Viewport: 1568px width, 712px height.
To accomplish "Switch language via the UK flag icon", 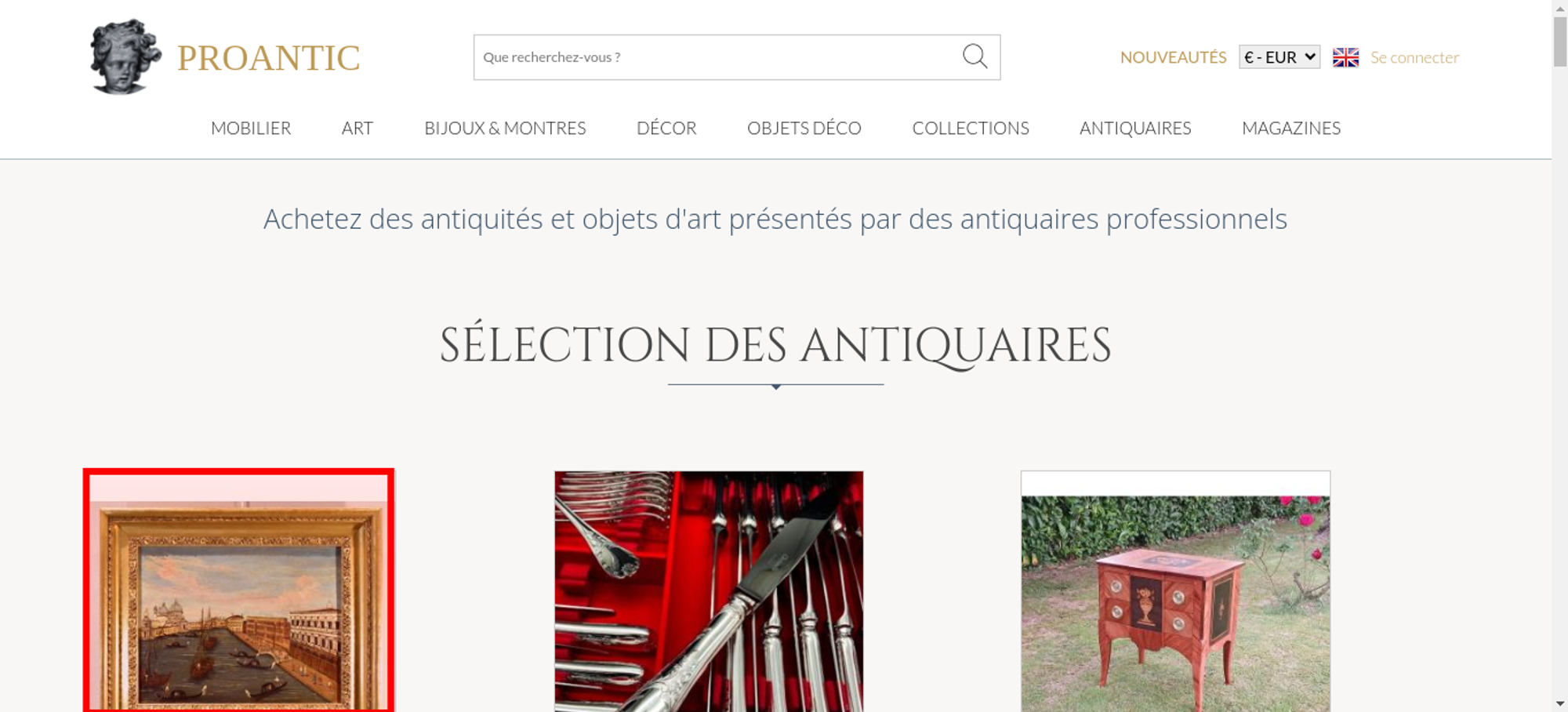I will click(x=1345, y=57).
